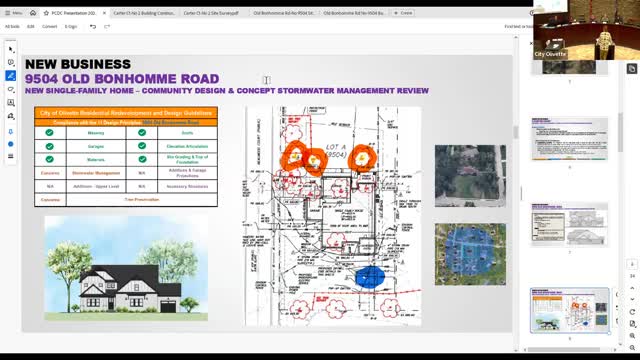
Task: Click the Stormwater Management table cell
Action: [x=96, y=173]
